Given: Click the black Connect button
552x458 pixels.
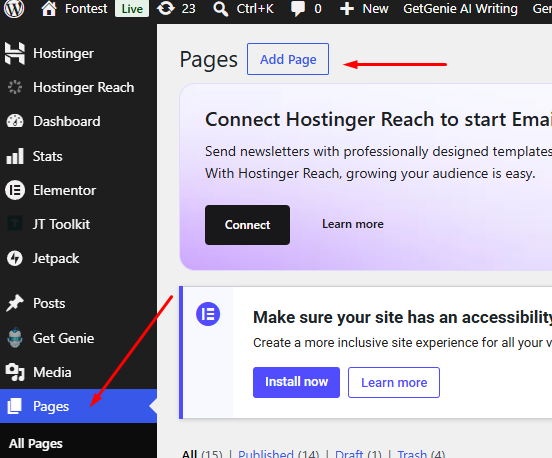Looking at the screenshot, I should (x=247, y=225).
